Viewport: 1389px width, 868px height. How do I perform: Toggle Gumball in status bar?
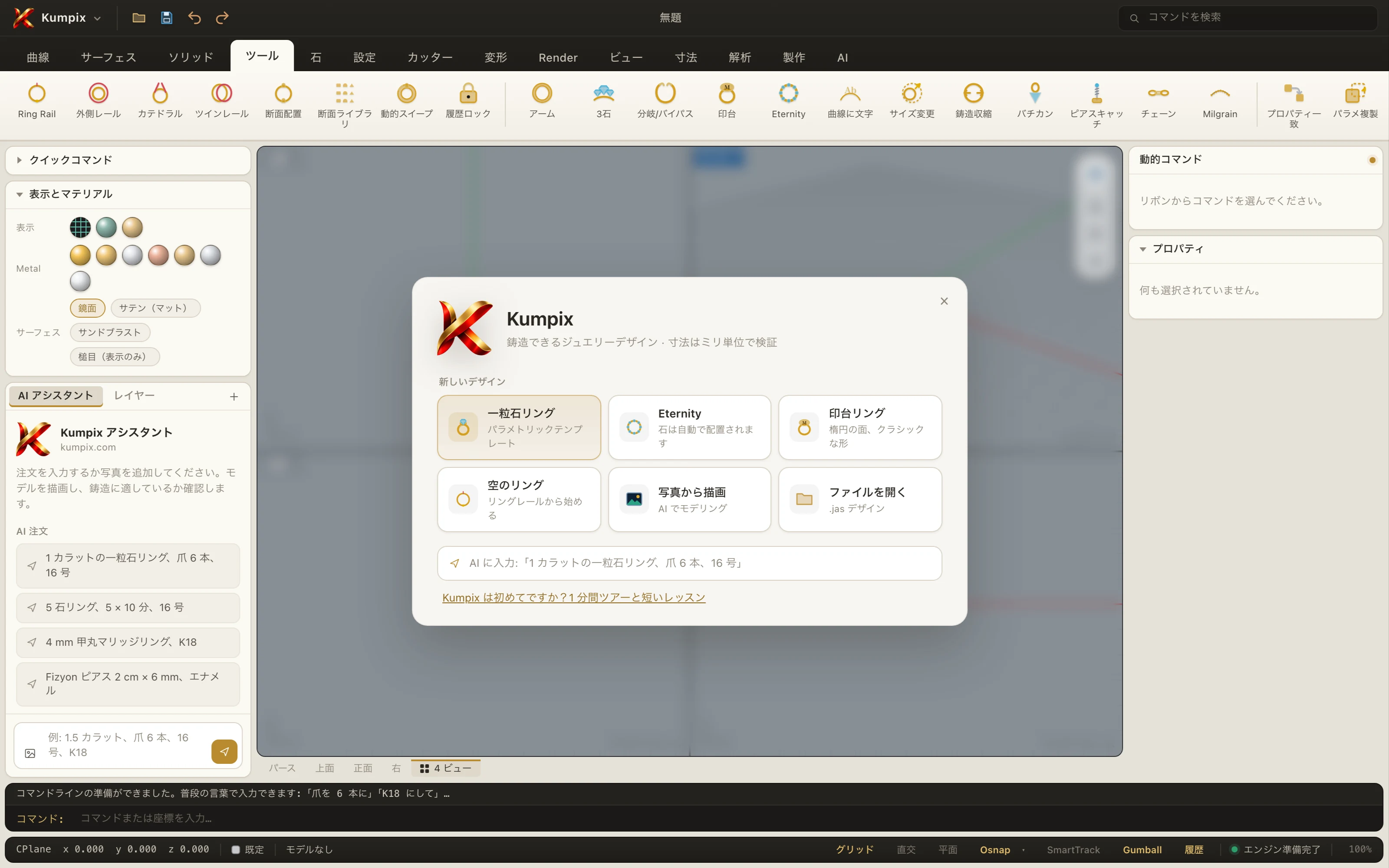tap(1142, 849)
